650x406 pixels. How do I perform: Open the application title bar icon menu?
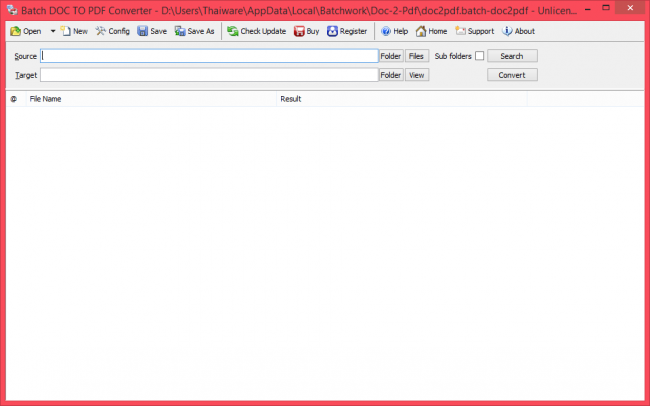(x=12, y=10)
